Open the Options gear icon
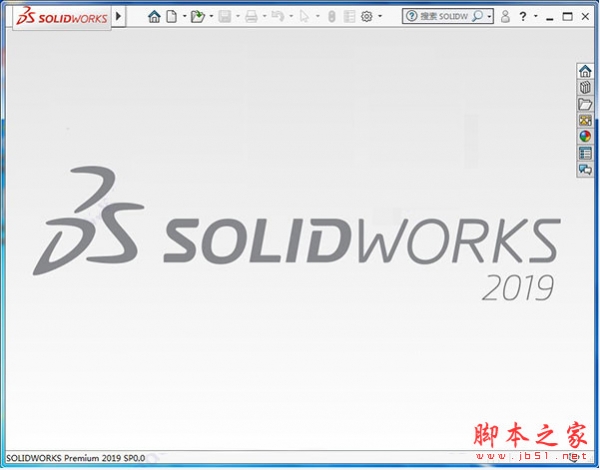The image size is (600, 470). point(367,16)
